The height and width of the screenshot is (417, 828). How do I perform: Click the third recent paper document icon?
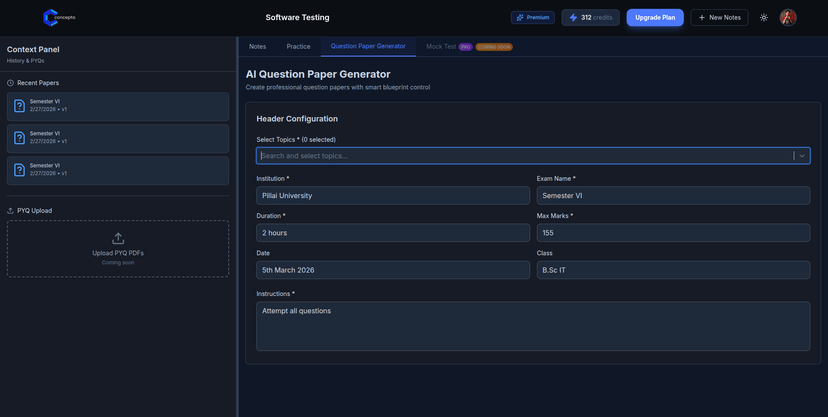pyautogui.click(x=19, y=170)
